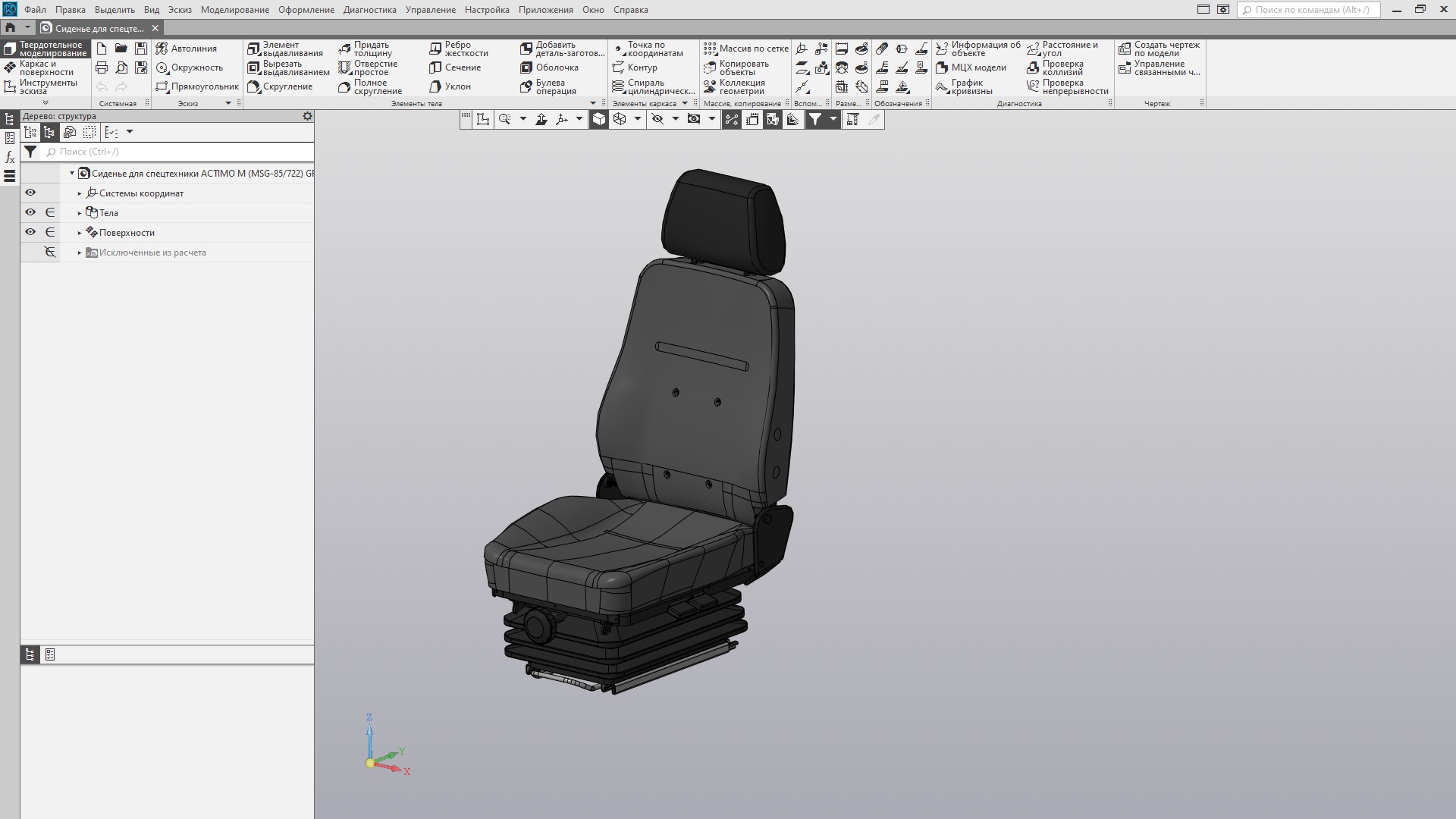Open МЦХ модели diagnostics
Viewport: 1456px width, 819px height.
(x=971, y=67)
